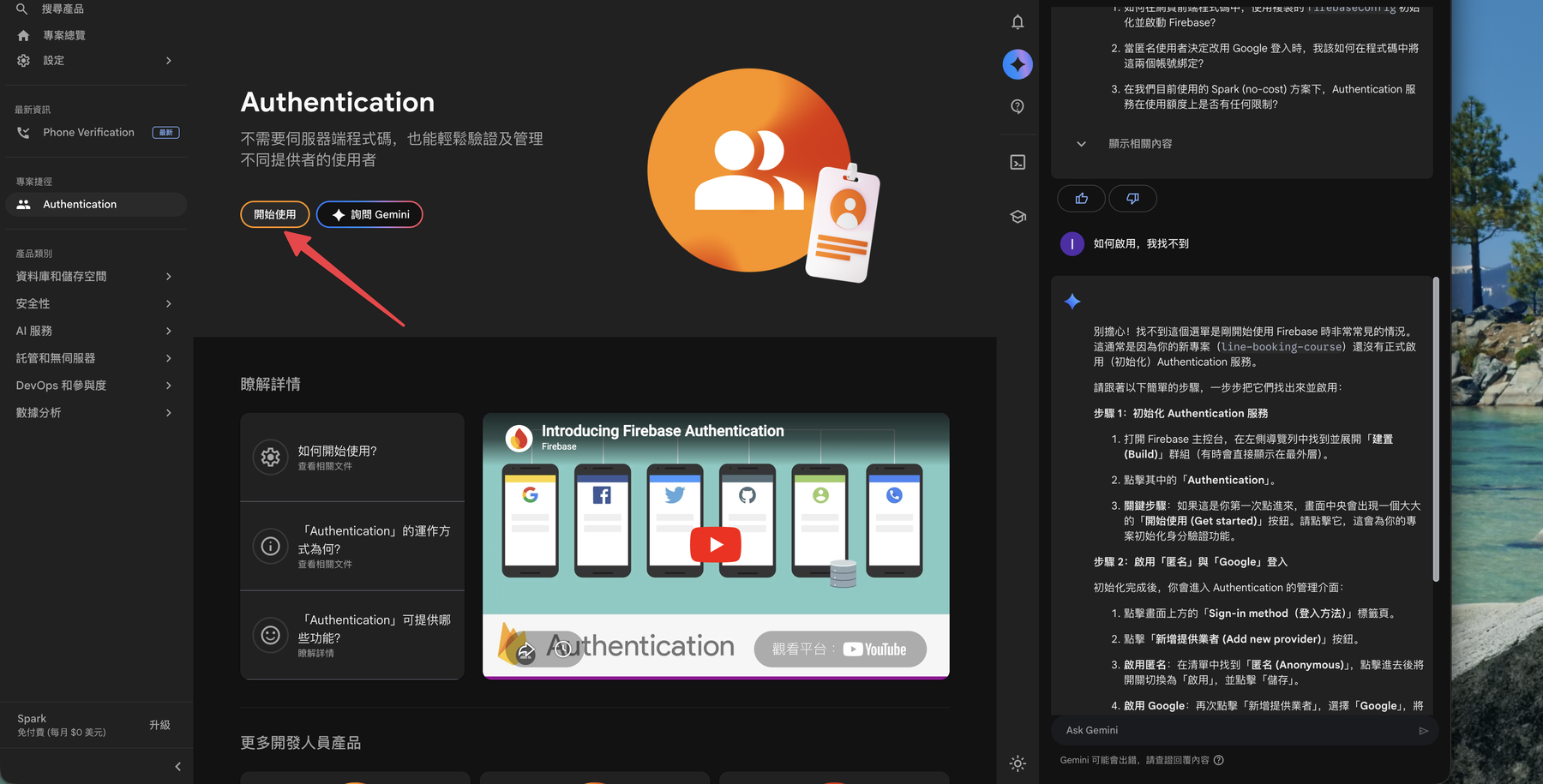Click the user avatar in Gemini chat
The image size is (1543, 784).
tap(1072, 244)
